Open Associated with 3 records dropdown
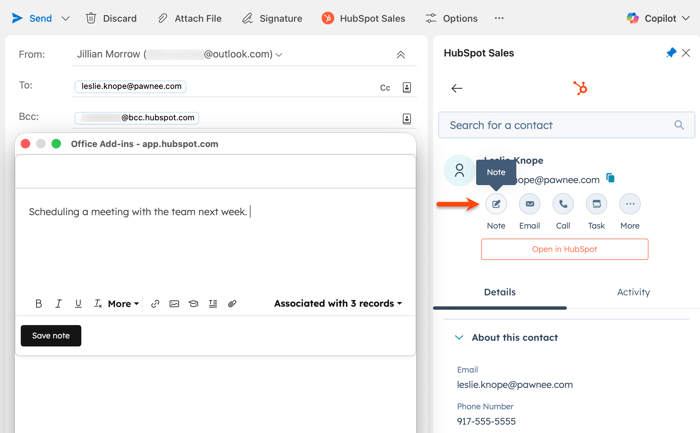This screenshot has height=433, width=700. pyautogui.click(x=338, y=304)
